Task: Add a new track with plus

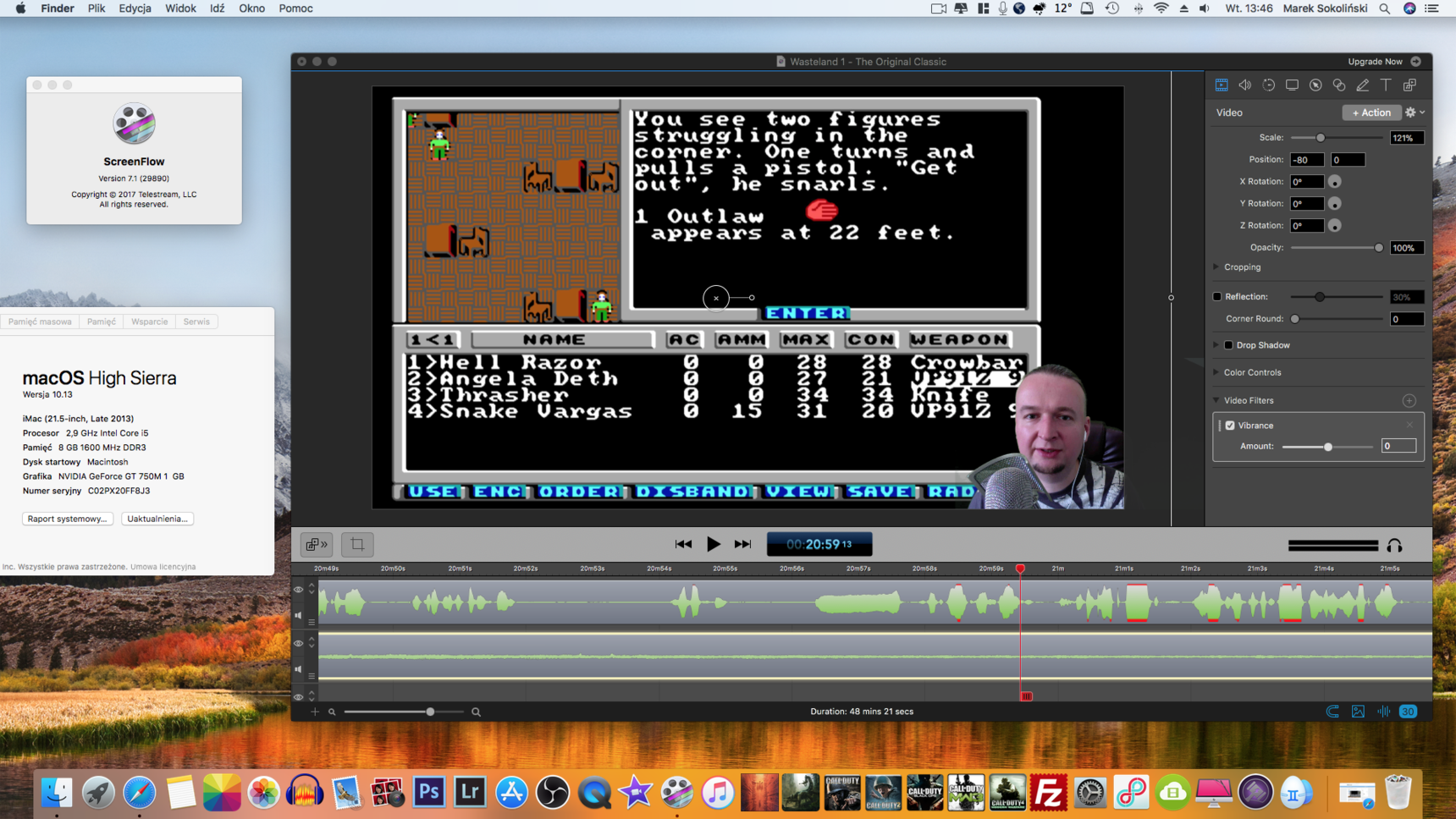Action: coord(315,712)
